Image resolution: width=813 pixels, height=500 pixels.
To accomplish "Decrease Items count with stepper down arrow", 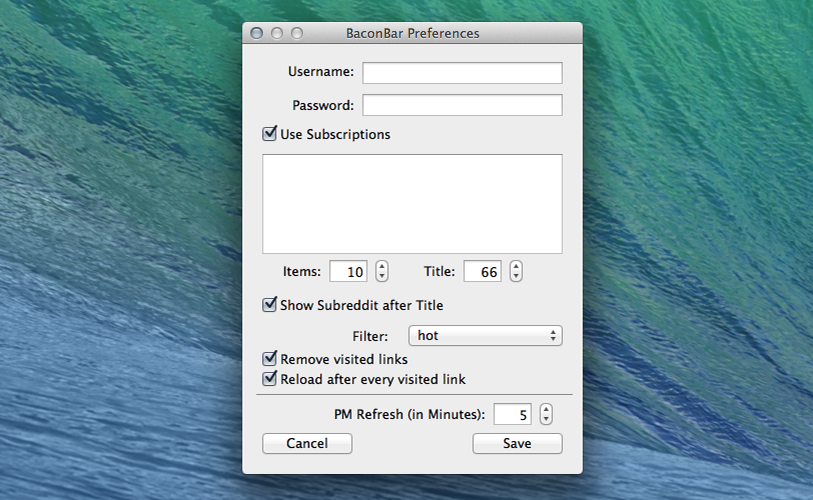I will tap(382, 277).
